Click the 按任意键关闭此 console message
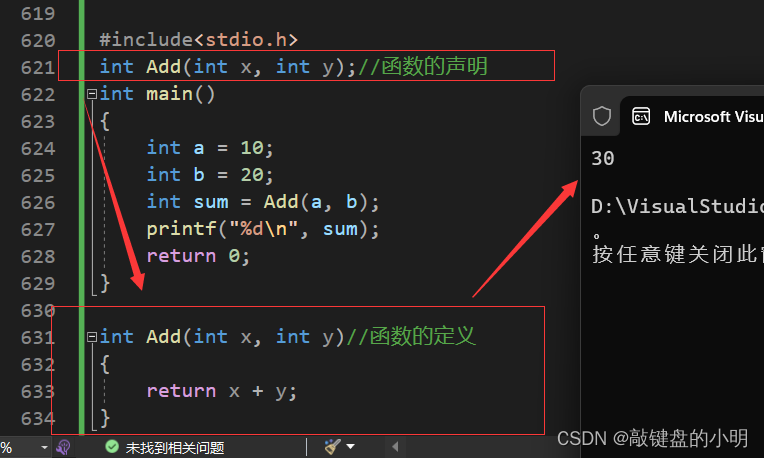The image size is (764, 458). [x=678, y=254]
